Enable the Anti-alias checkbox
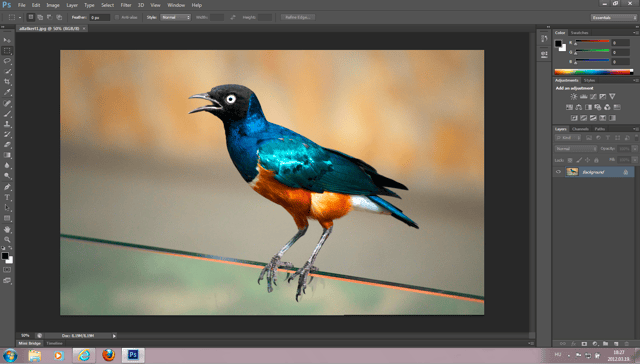This screenshot has height=364, width=640. click(x=117, y=18)
